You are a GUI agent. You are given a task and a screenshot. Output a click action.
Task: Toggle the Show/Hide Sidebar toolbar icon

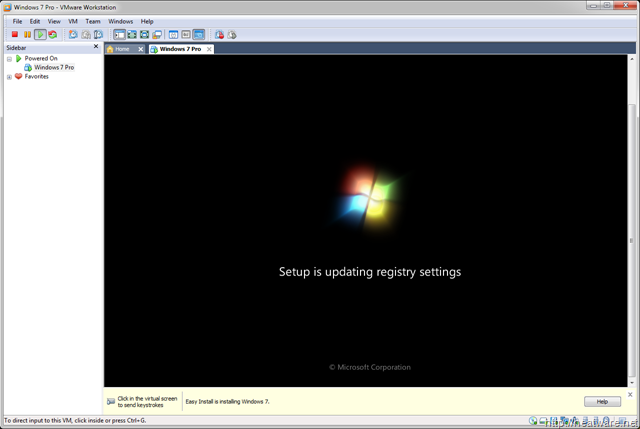click(x=119, y=35)
